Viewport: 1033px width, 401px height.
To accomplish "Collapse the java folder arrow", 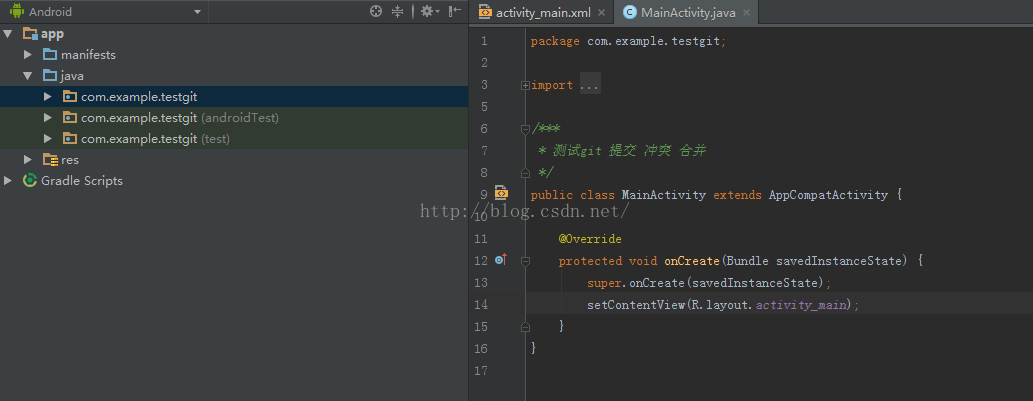I will pyautogui.click(x=28, y=76).
